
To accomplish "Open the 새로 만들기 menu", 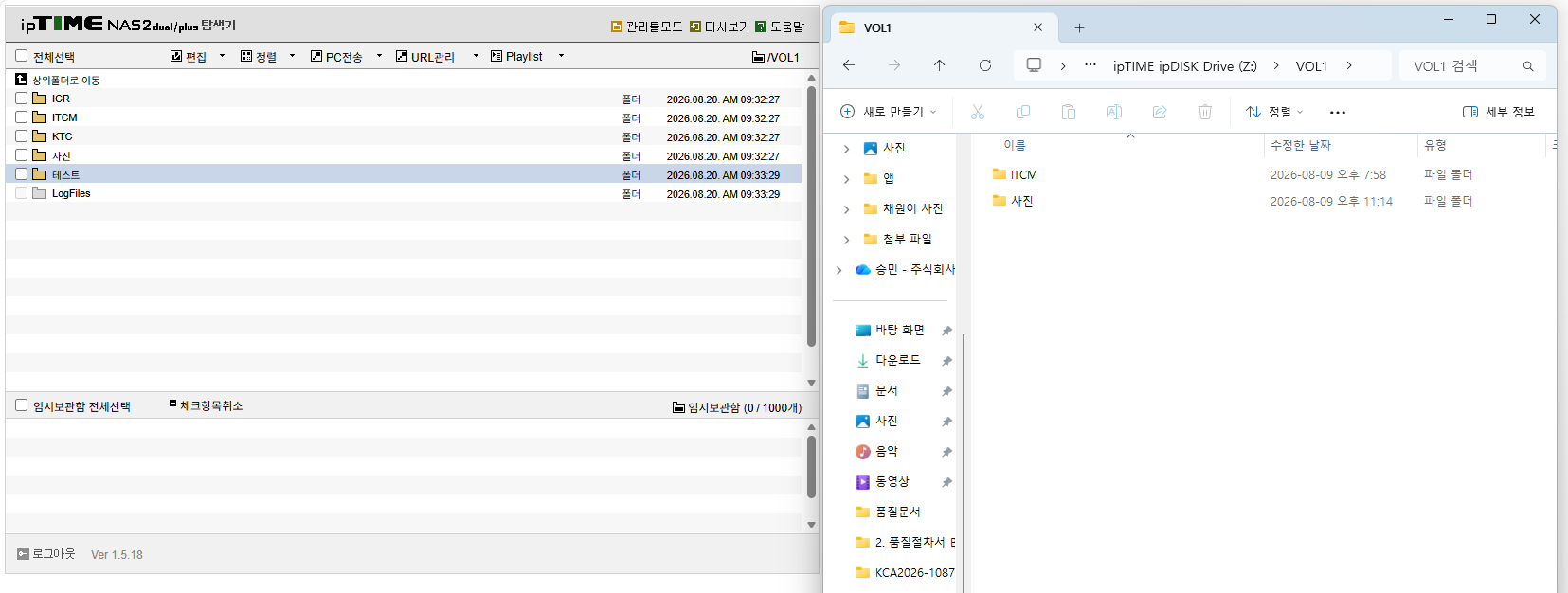I will (889, 112).
